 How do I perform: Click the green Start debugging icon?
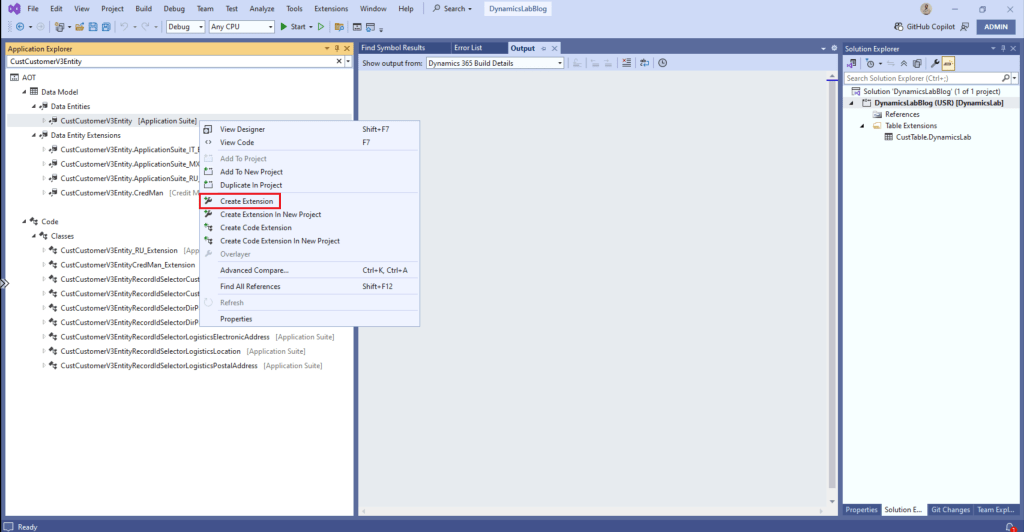tap(284, 27)
